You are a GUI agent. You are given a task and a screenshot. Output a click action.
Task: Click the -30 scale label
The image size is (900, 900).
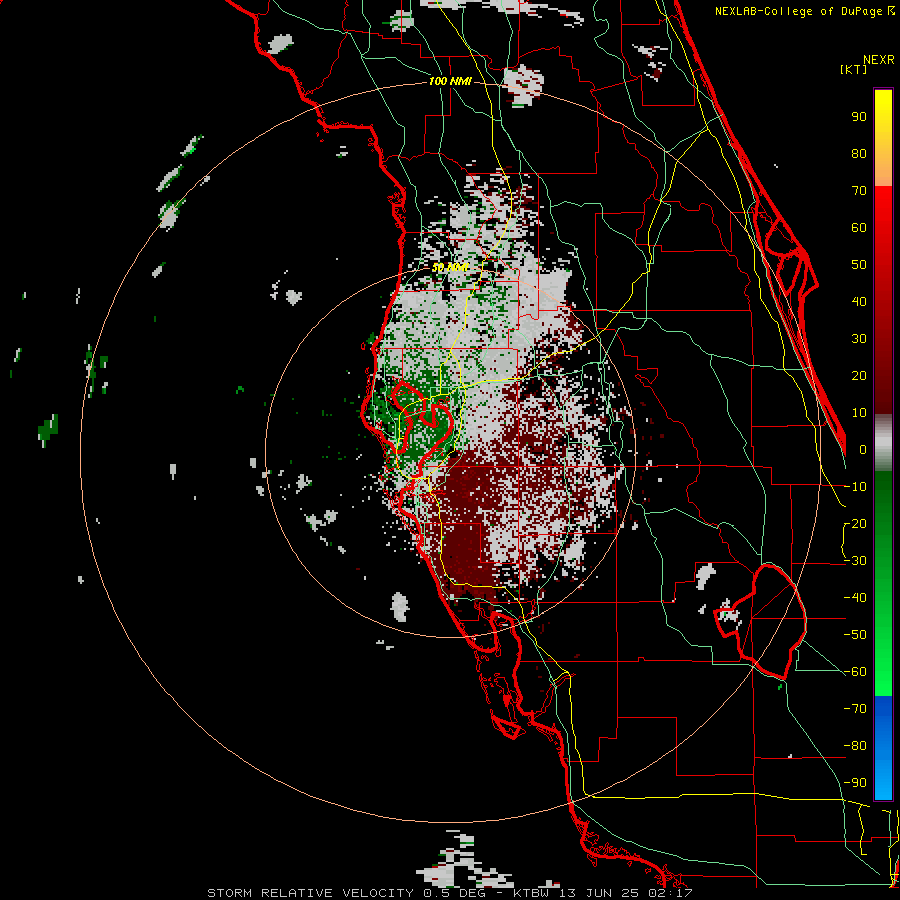pyautogui.click(x=855, y=561)
